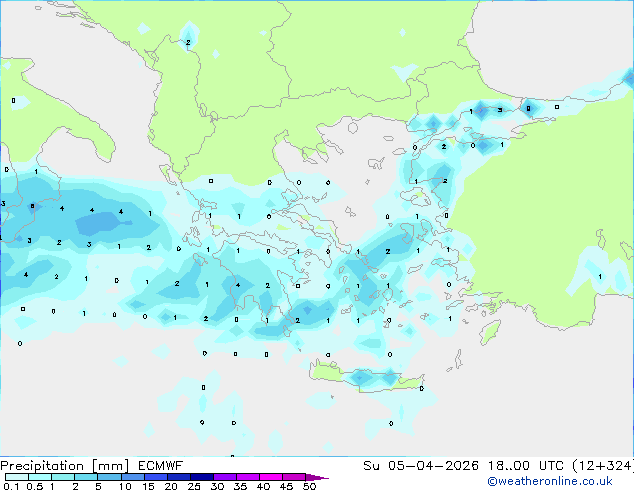Click the "10" legend scale value
The image size is (634, 490).
(125, 486)
